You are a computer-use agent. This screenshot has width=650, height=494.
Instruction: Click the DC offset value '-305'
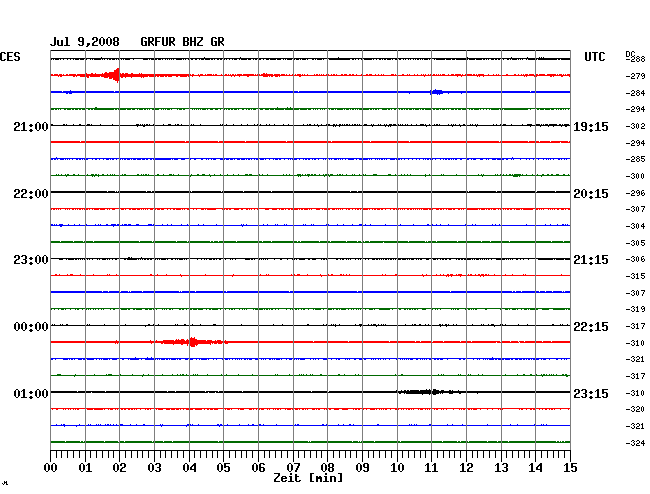[636, 243]
